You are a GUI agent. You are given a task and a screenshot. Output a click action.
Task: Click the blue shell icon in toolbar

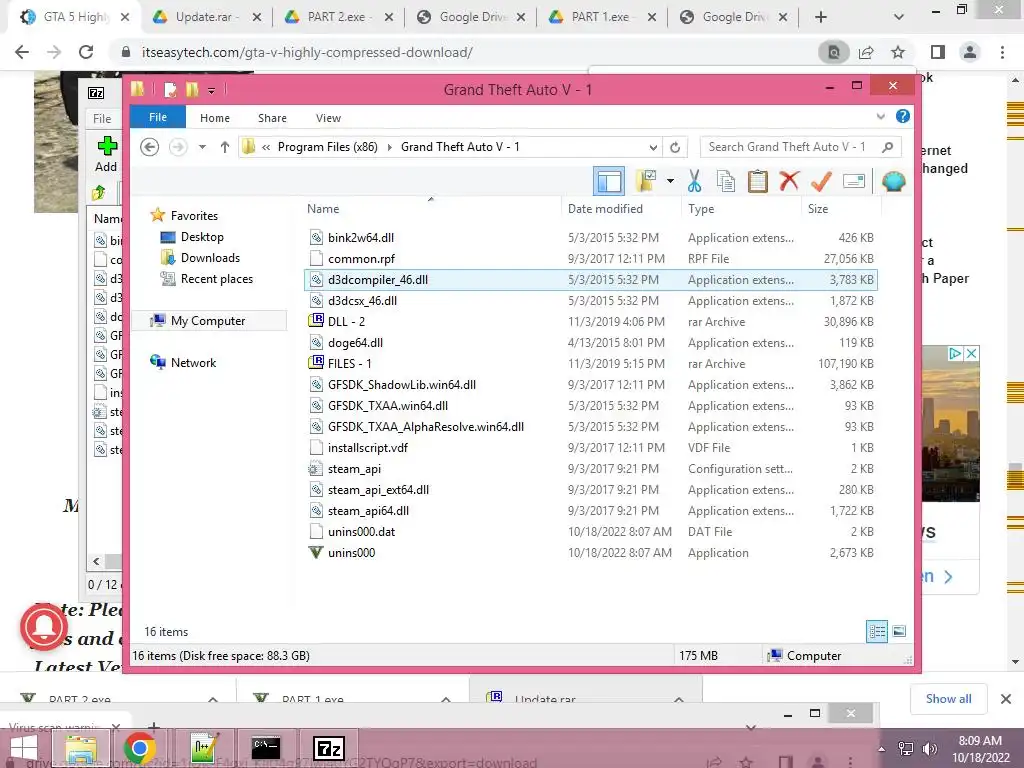(x=893, y=181)
